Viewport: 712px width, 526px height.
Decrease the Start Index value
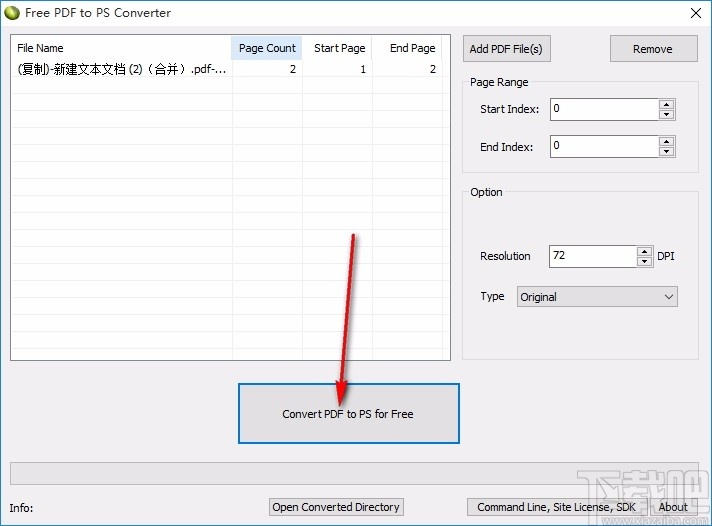coord(667,114)
